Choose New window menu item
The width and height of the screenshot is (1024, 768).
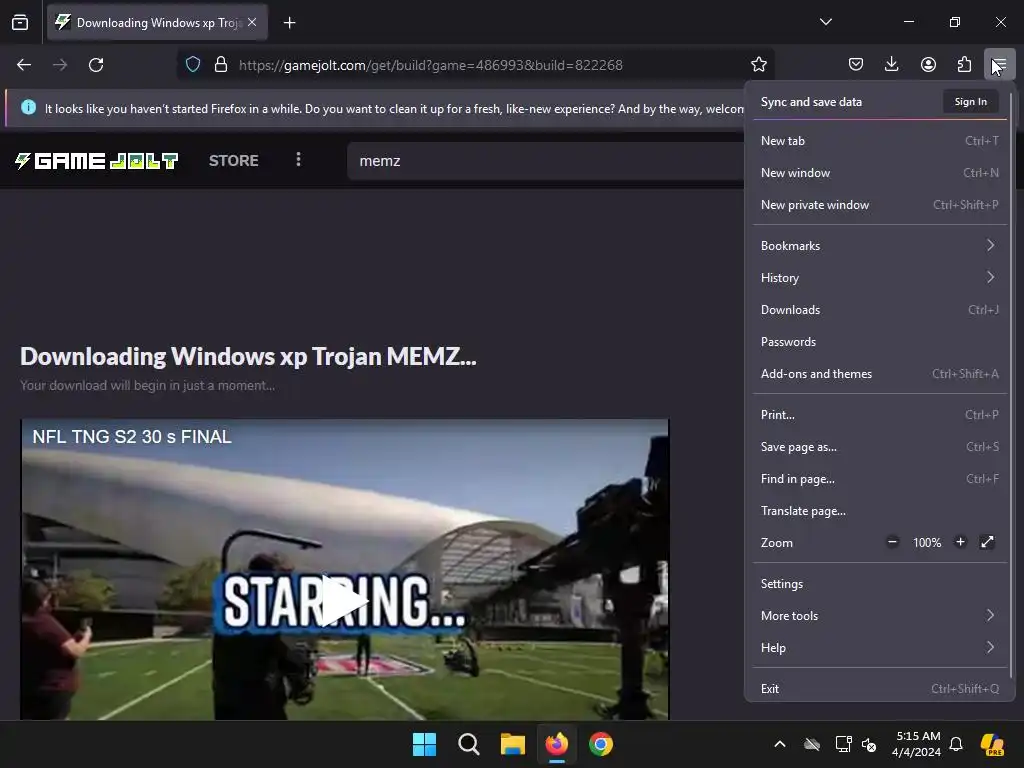pos(879,172)
